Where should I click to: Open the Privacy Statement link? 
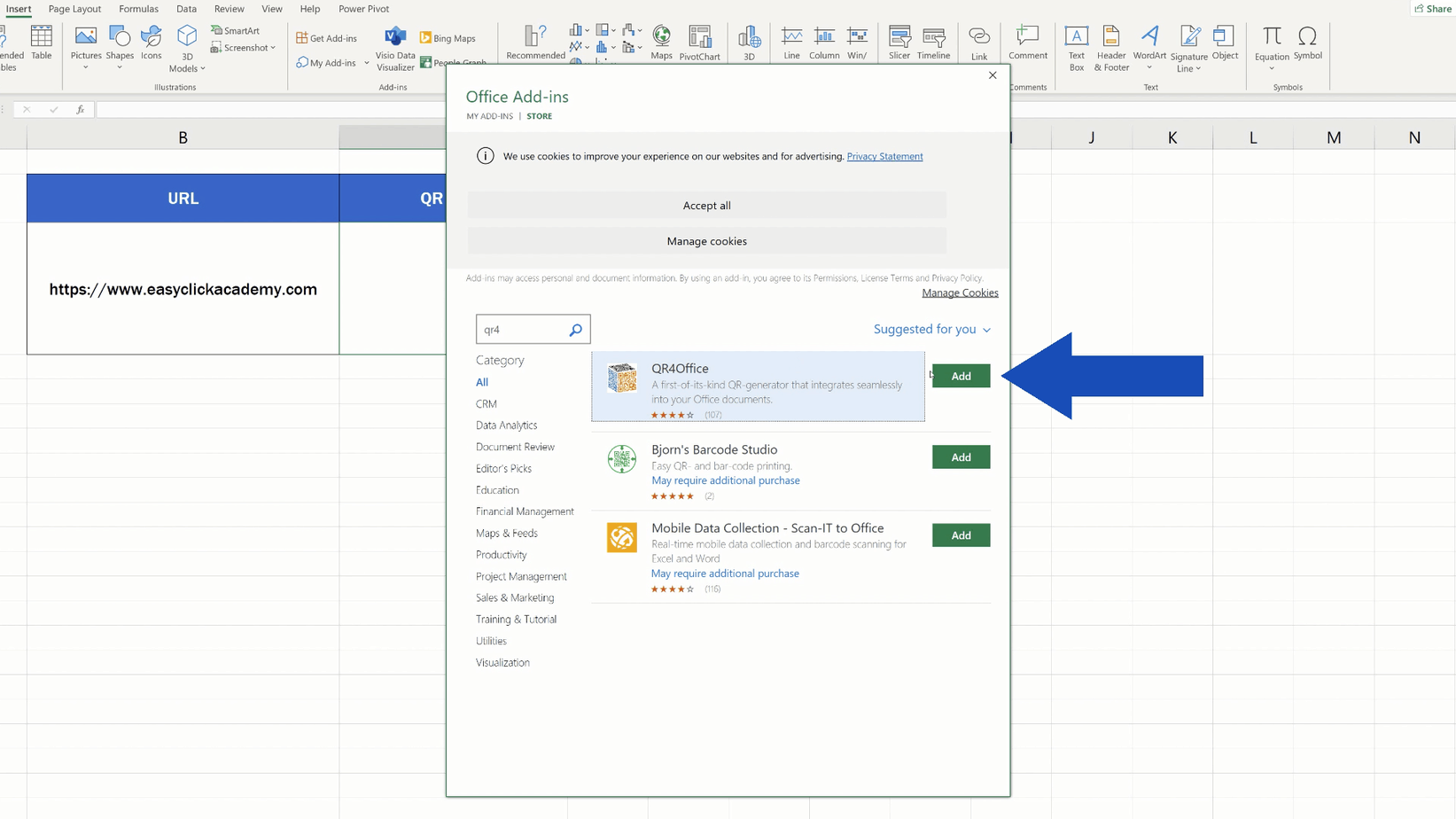coord(884,156)
